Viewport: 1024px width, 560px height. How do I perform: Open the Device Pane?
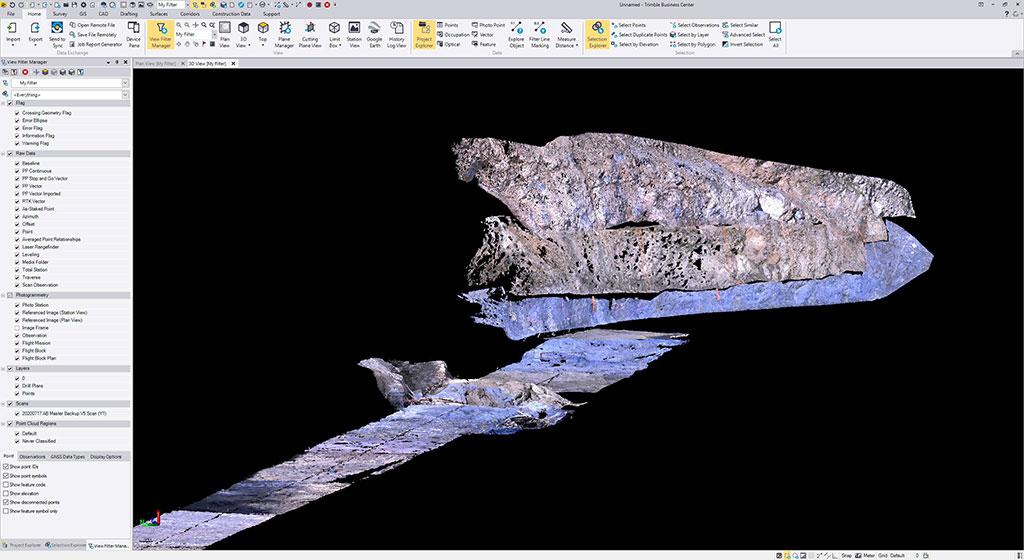133,33
